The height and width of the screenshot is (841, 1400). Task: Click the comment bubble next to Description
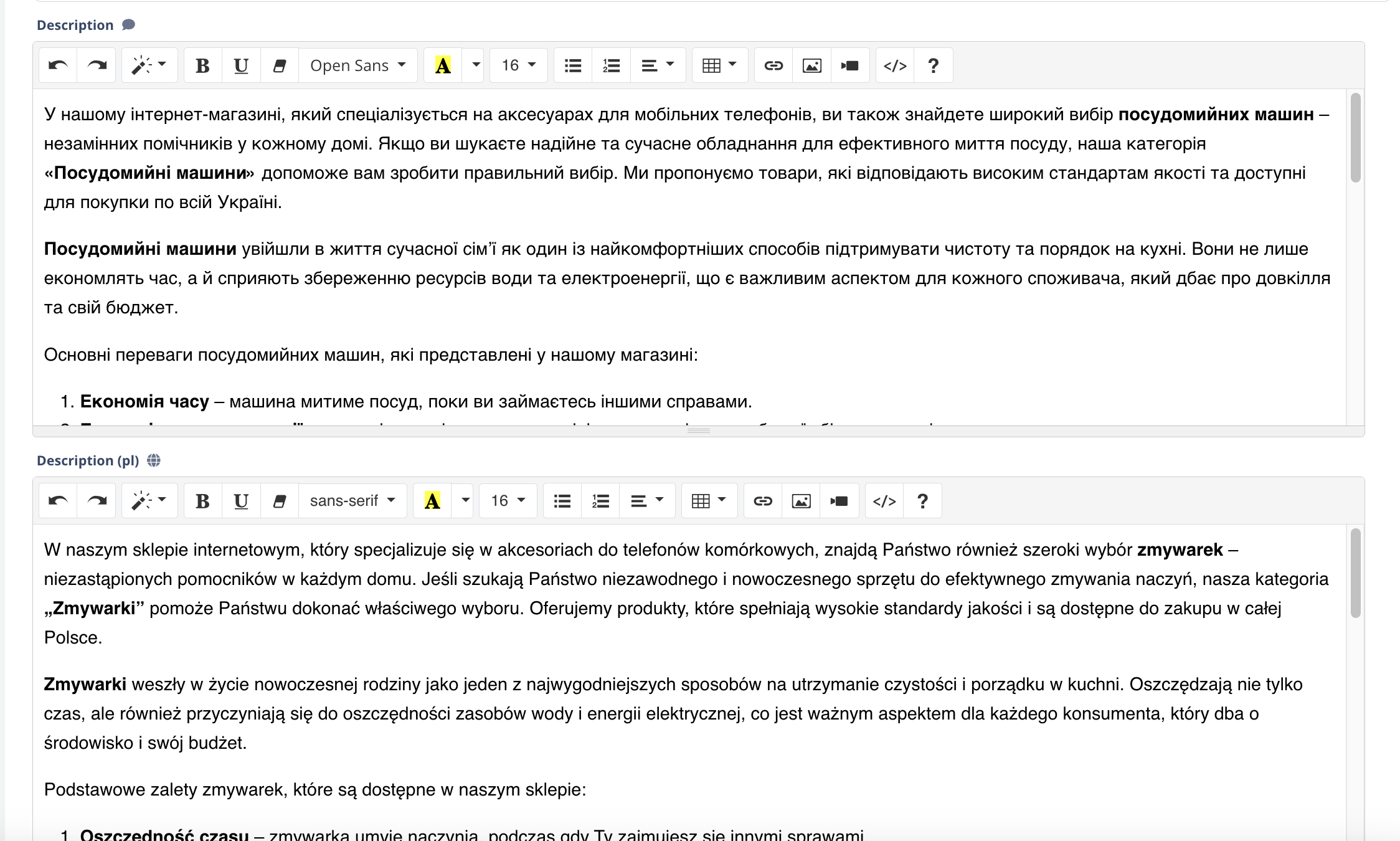pyautogui.click(x=129, y=25)
